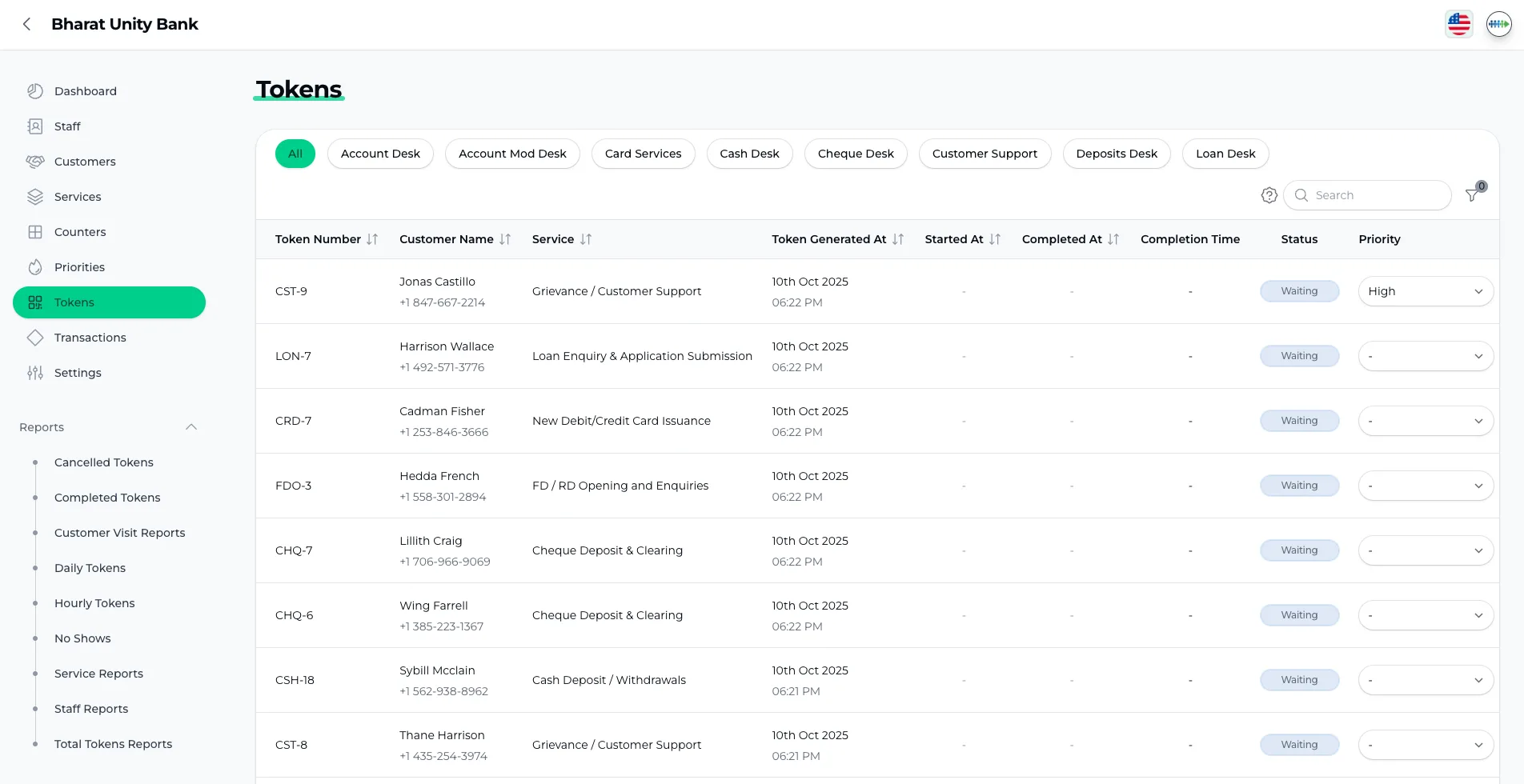
Task: Open priority dropdown for CST-9 token
Action: 1425,291
